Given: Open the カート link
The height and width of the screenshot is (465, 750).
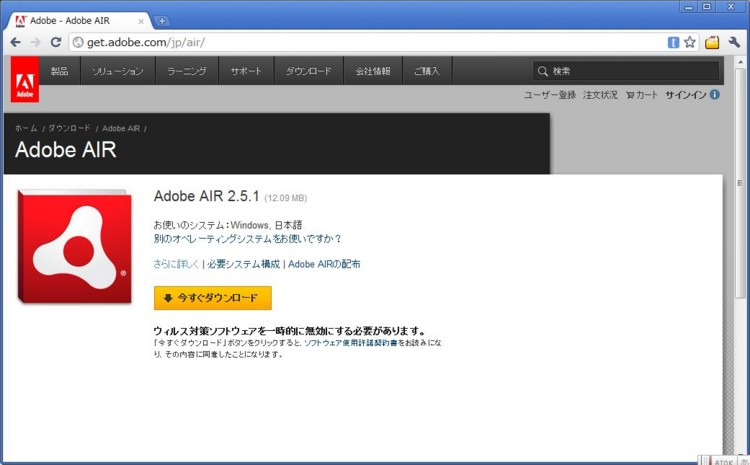Looking at the screenshot, I should click(x=642, y=95).
